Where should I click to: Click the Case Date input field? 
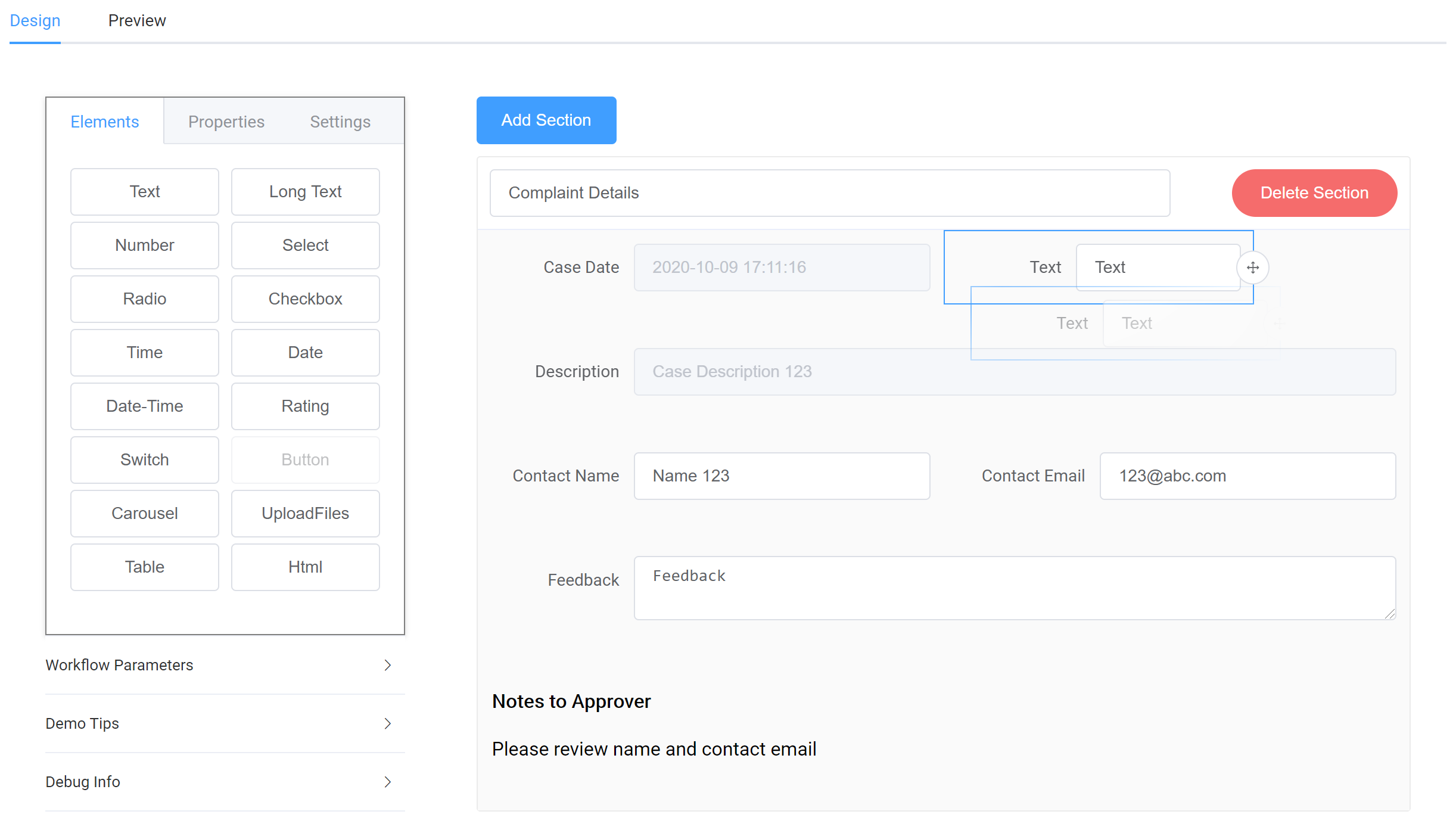782,268
